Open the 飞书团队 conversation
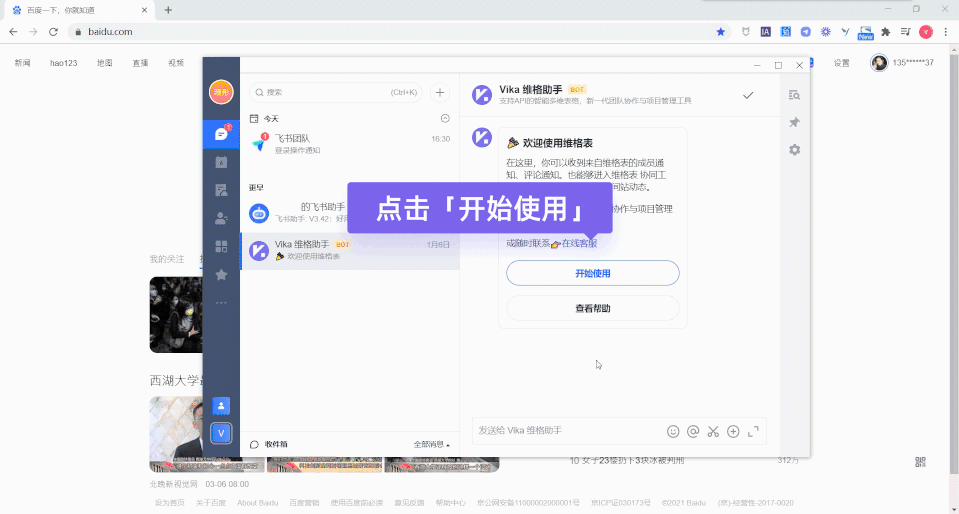959x514 pixels. (350, 144)
